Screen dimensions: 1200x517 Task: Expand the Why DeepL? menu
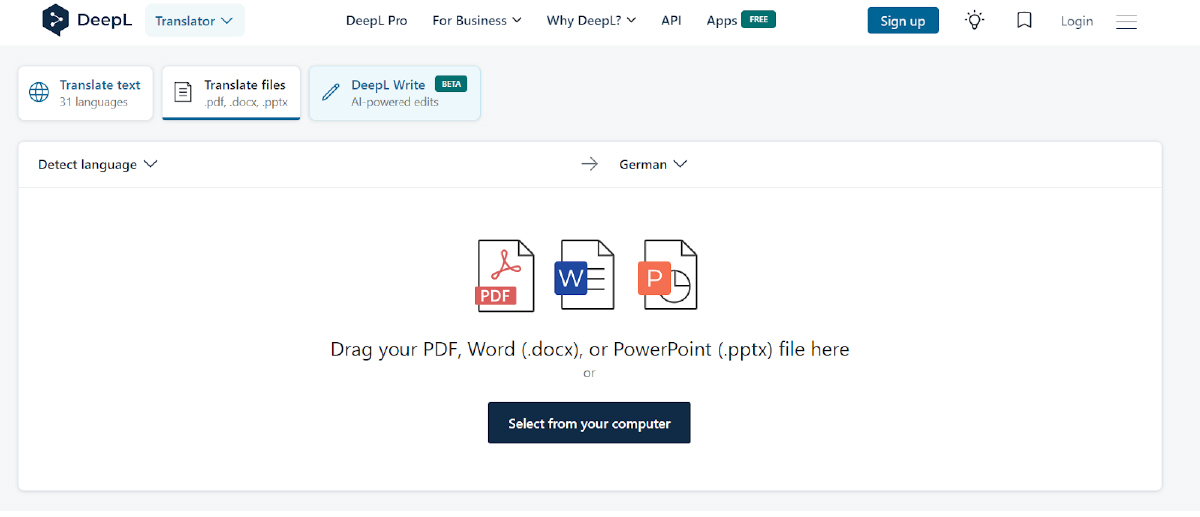(x=591, y=20)
